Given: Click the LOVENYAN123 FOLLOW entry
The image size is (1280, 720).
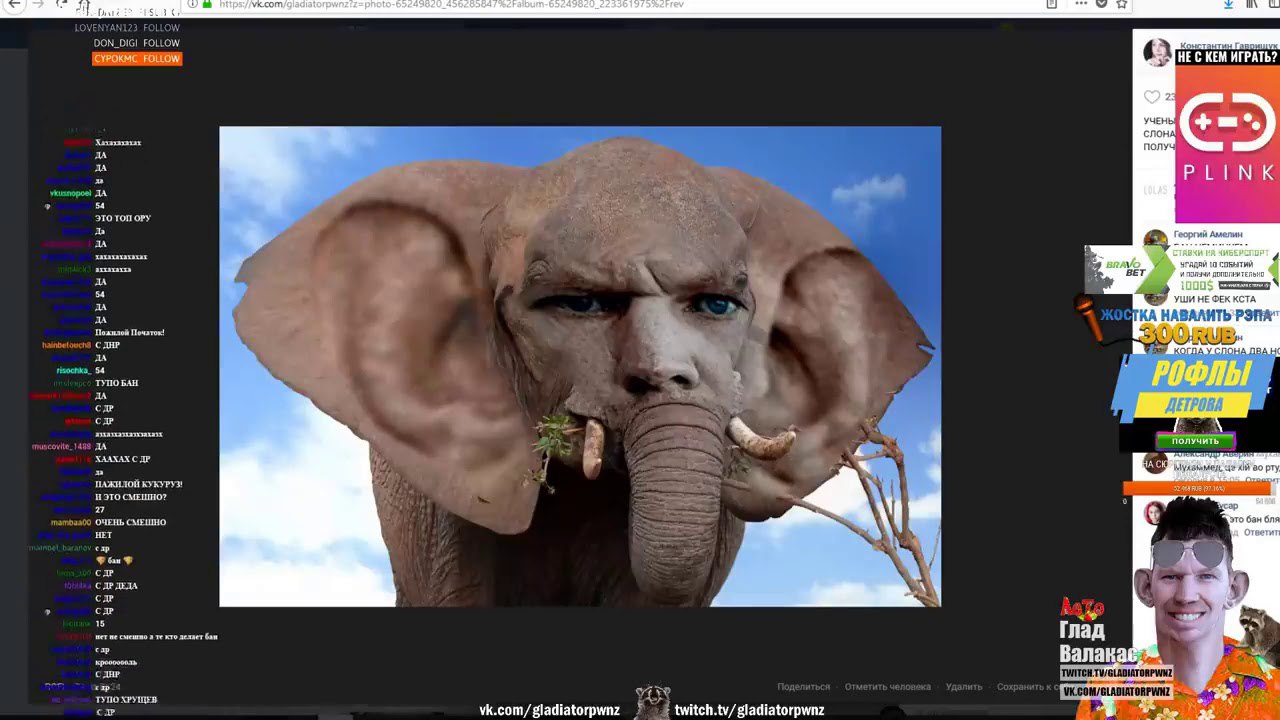Looking at the screenshot, I should point(127,28).
